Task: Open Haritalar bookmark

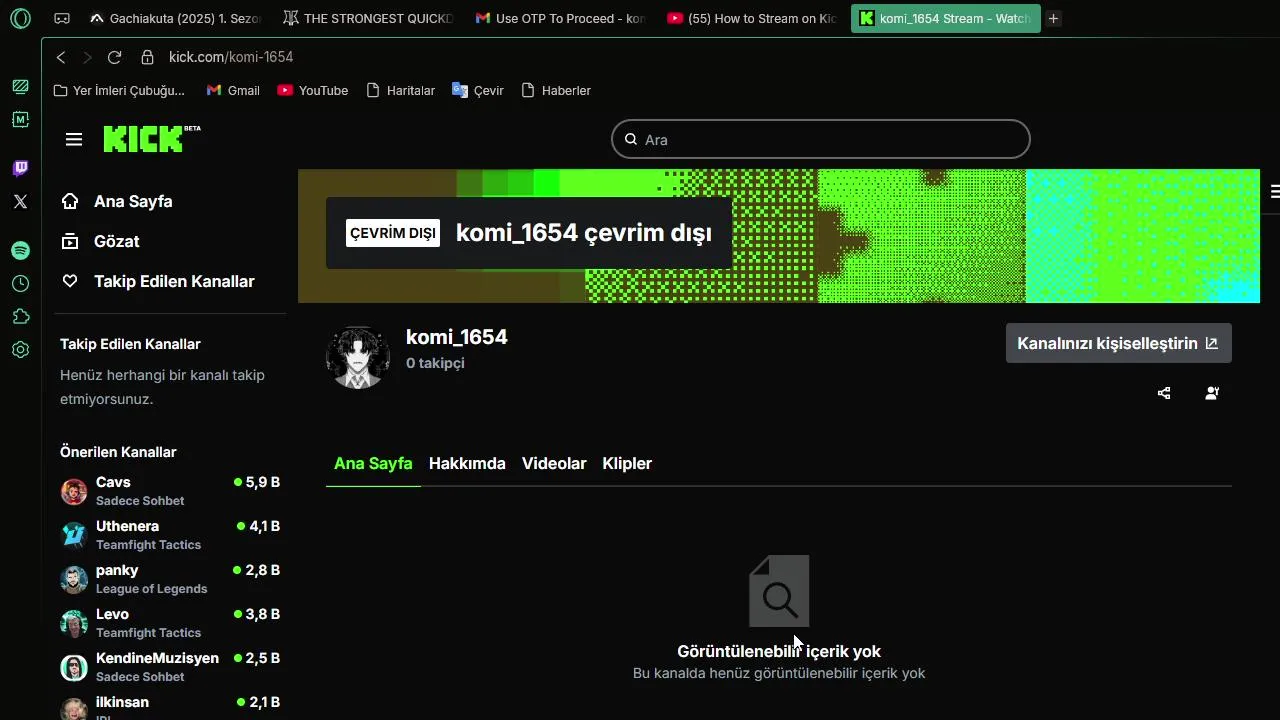Action: click(400, 90)
